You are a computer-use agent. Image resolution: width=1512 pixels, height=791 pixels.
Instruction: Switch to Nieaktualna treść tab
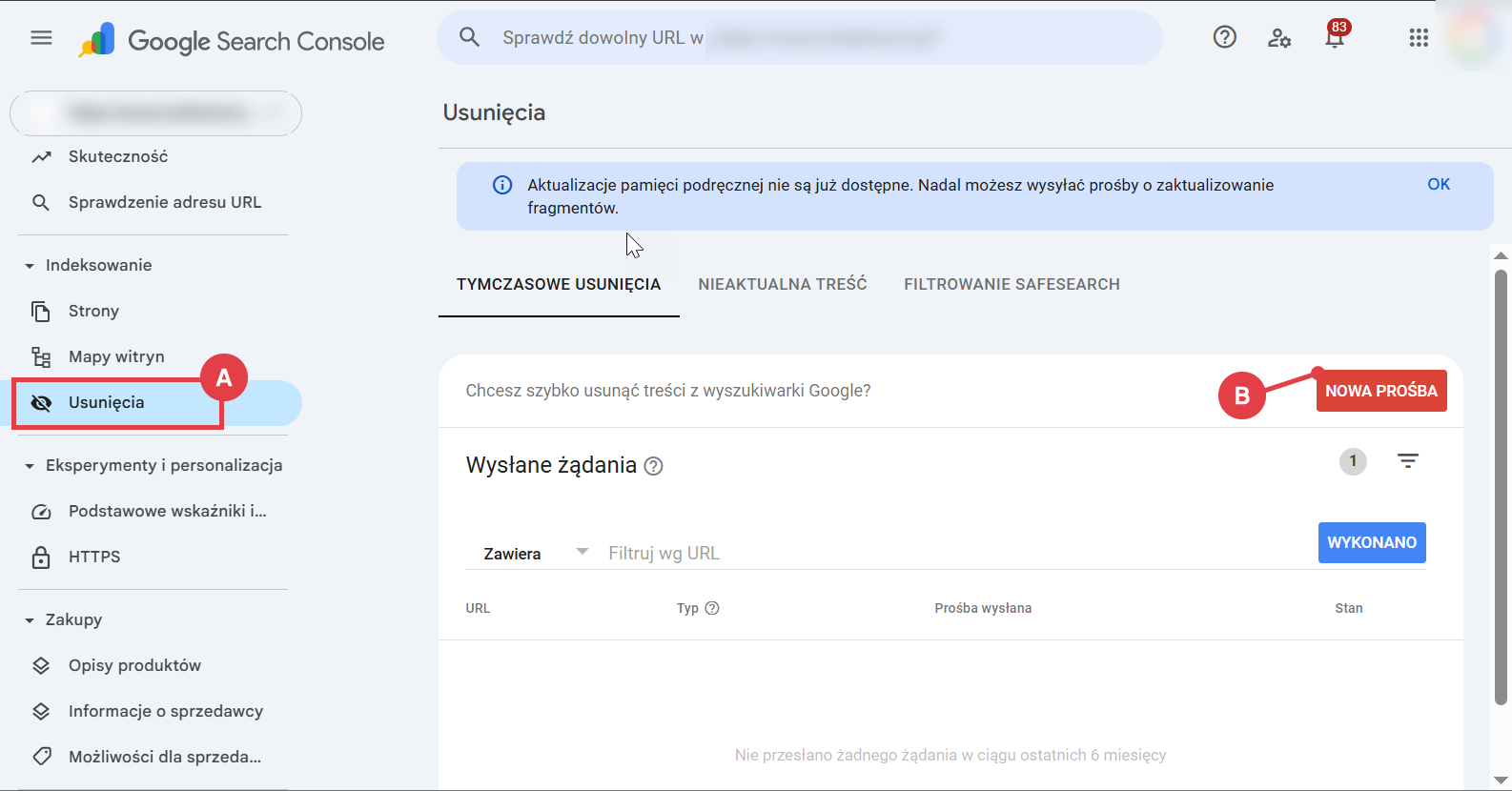pyautogui.click(x=782, y=284)
